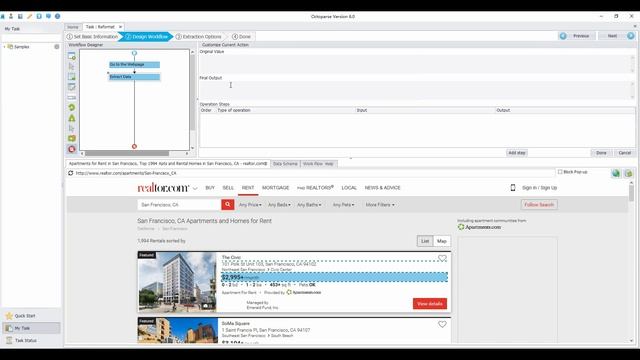
Task: Enable the Block Pop-up checkbox
Action: [x=560, y=172]
